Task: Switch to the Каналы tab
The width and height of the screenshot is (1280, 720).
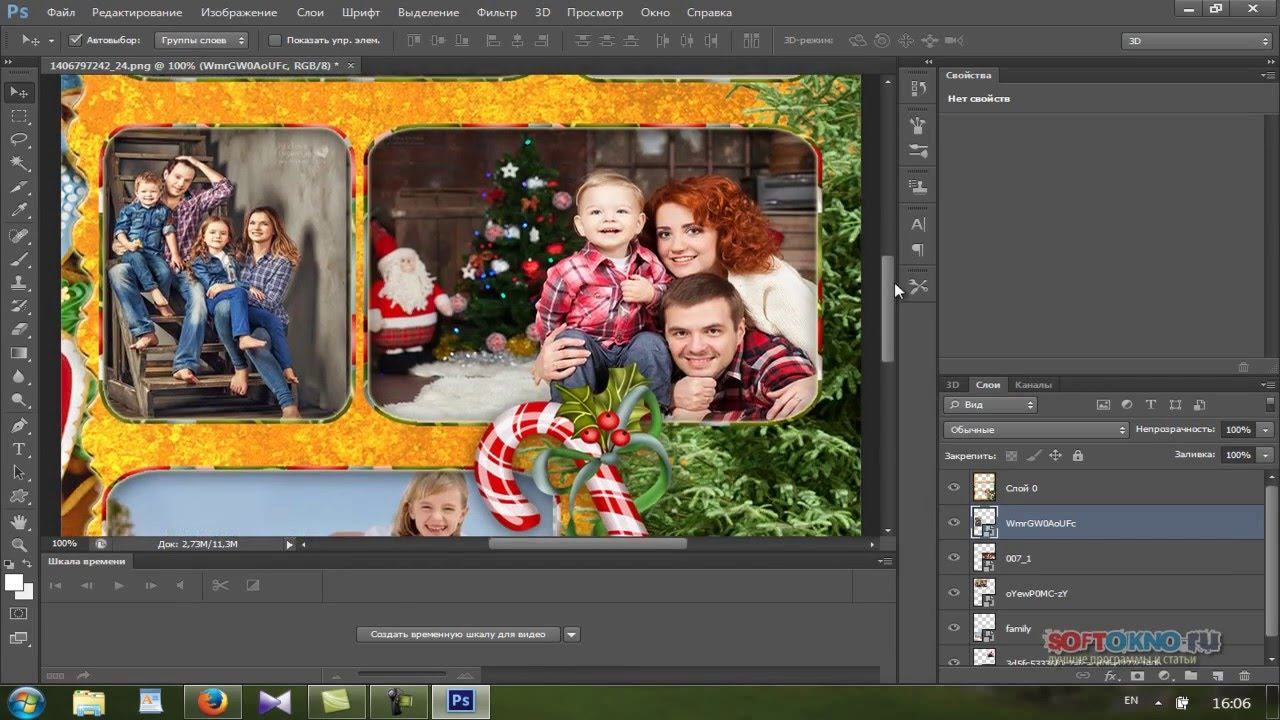Action: (x=1032, y=384)
